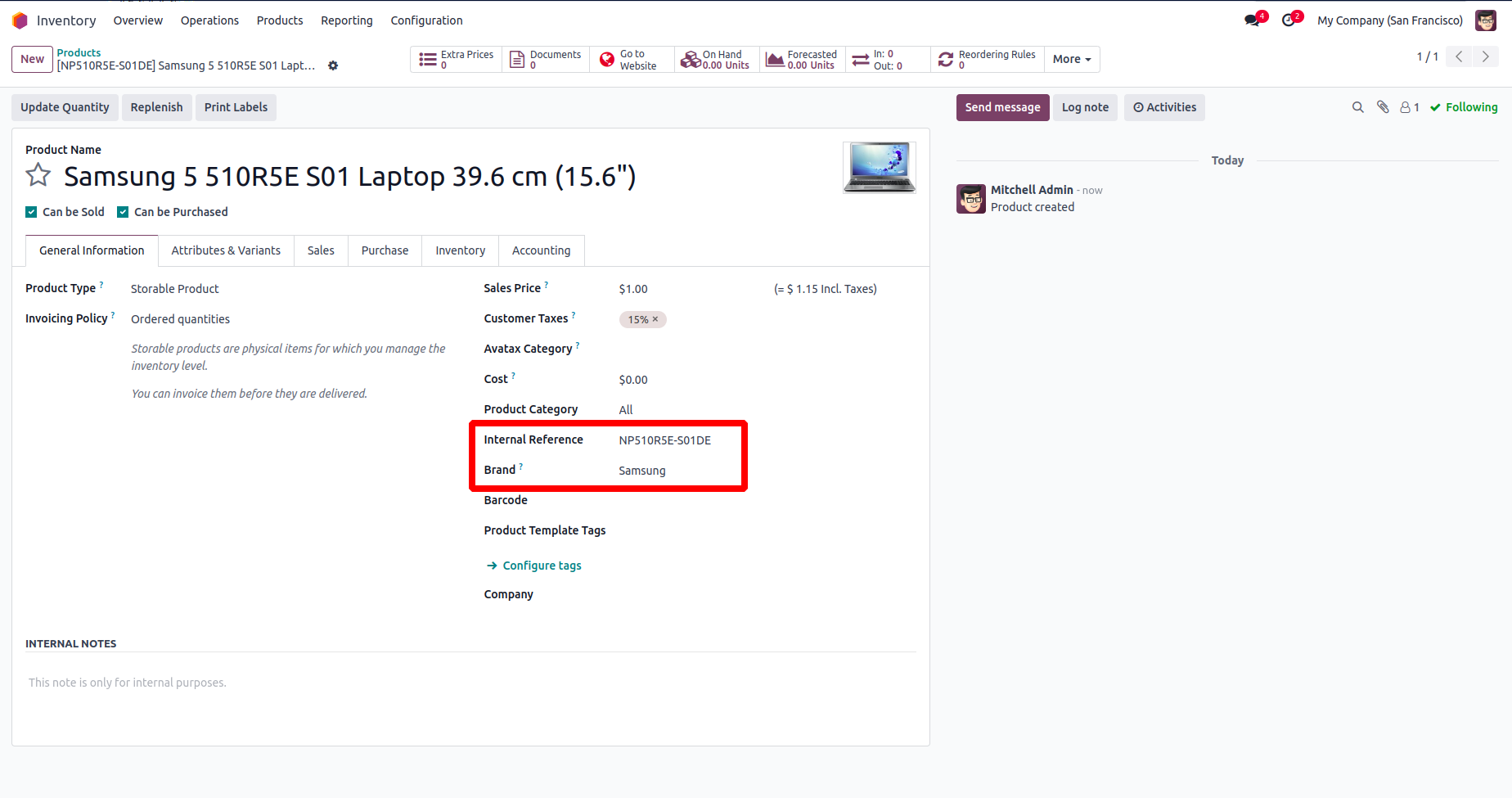Click the laptop product image thumbnail
Viewport: 1512px width, 798px height.
pos(880,167)
